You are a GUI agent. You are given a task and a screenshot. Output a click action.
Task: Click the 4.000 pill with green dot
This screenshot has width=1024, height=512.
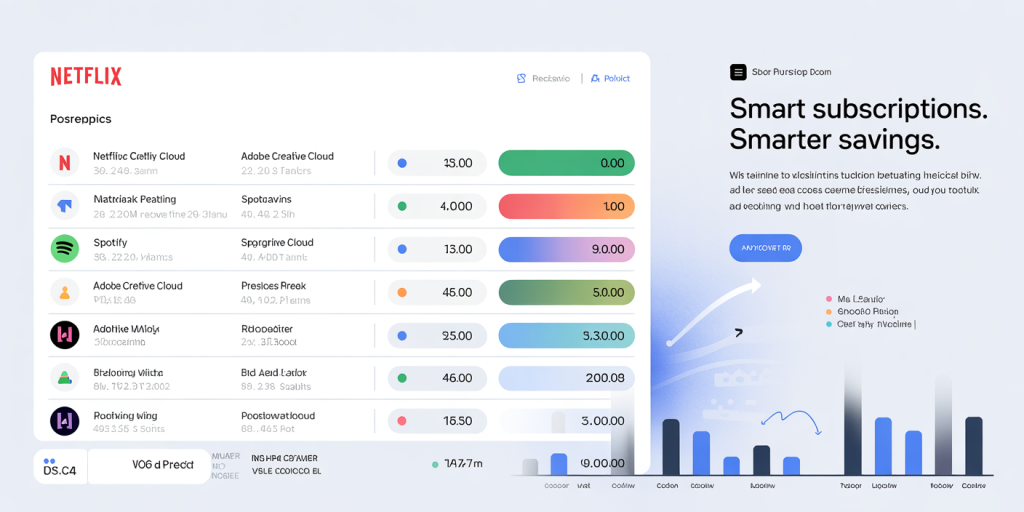437,206
